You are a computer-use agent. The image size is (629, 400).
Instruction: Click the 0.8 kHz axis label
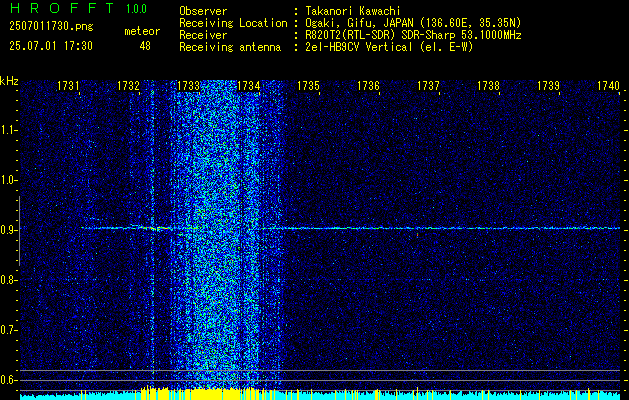(8, 280)
